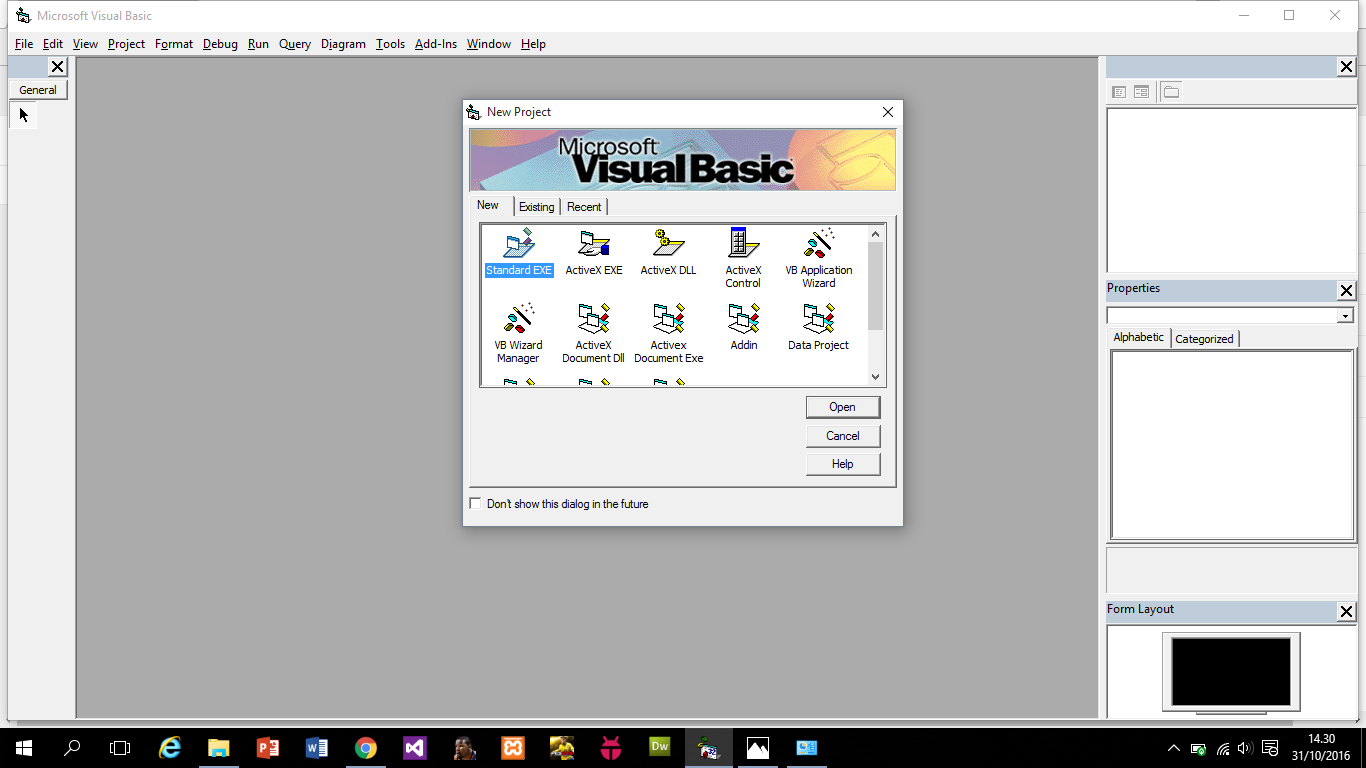Select ActiveX Document Dll icon

click(x=593, y=334)
